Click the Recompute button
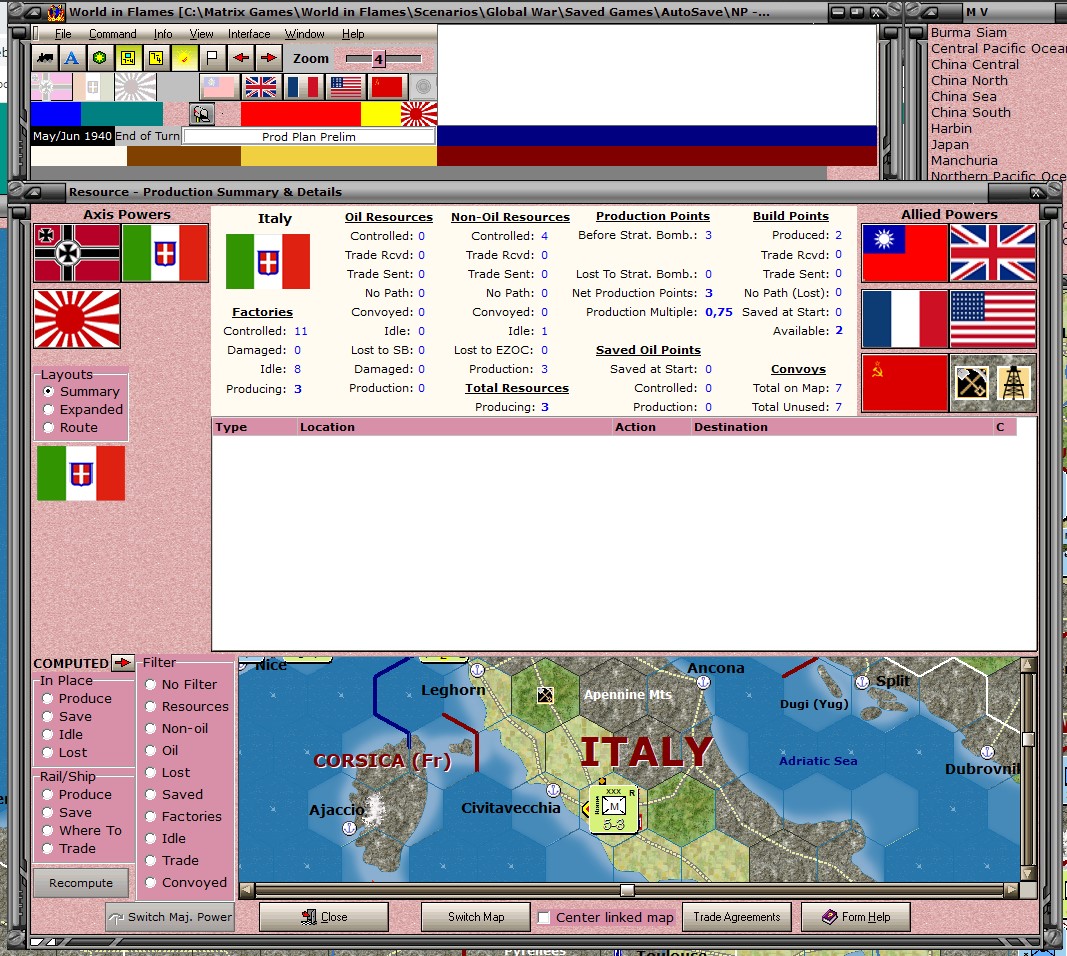The height and width of the screenshot is (956, 1067). point(81,883)
